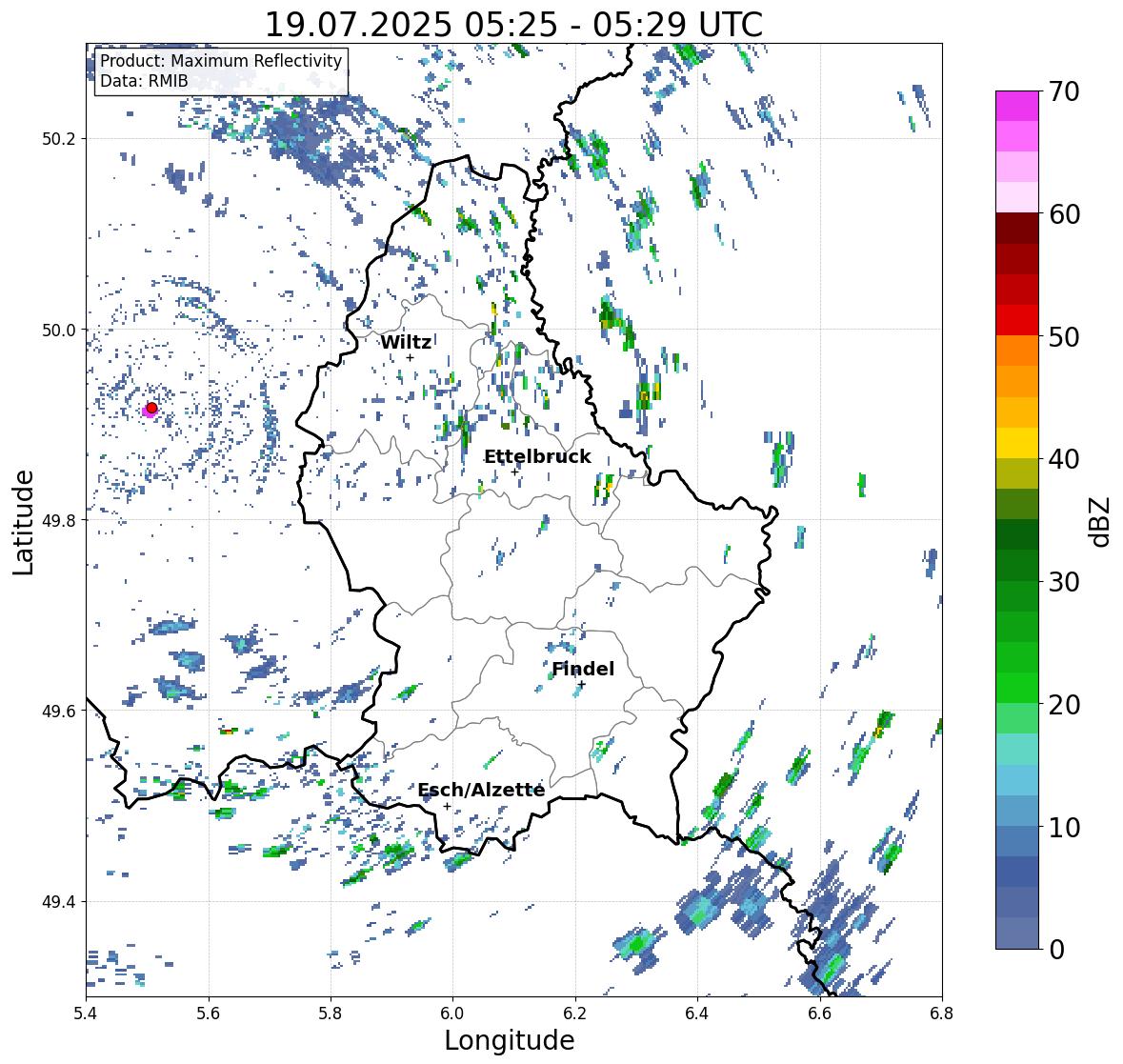
Task: Click colorbar tick value 60
Action: point(1064,214)
